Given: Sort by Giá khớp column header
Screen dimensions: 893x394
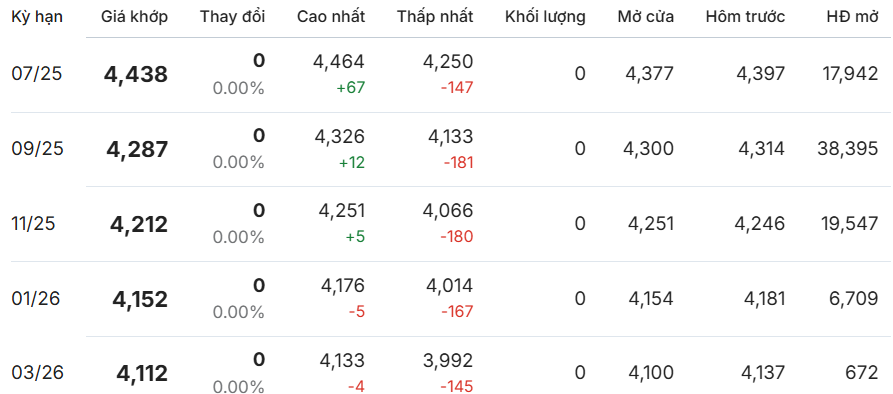Looking at the screenshot, I should tap(134, 17).
